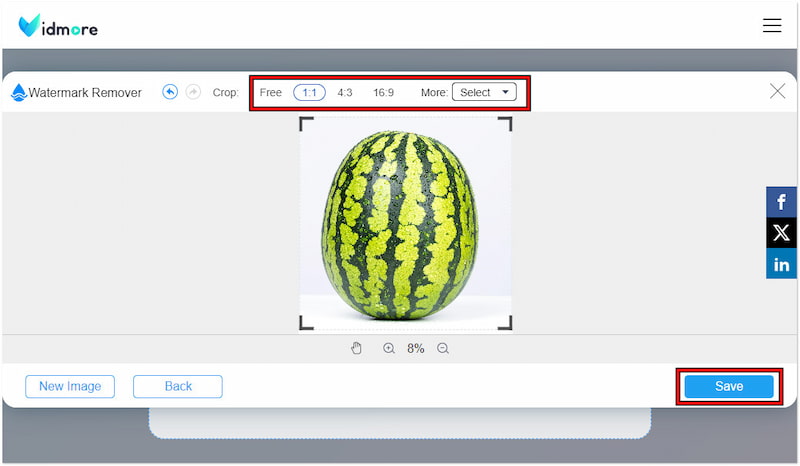Pick the 16:9 crop ratio
The image size is (800, 466).
tap(383, 92)
